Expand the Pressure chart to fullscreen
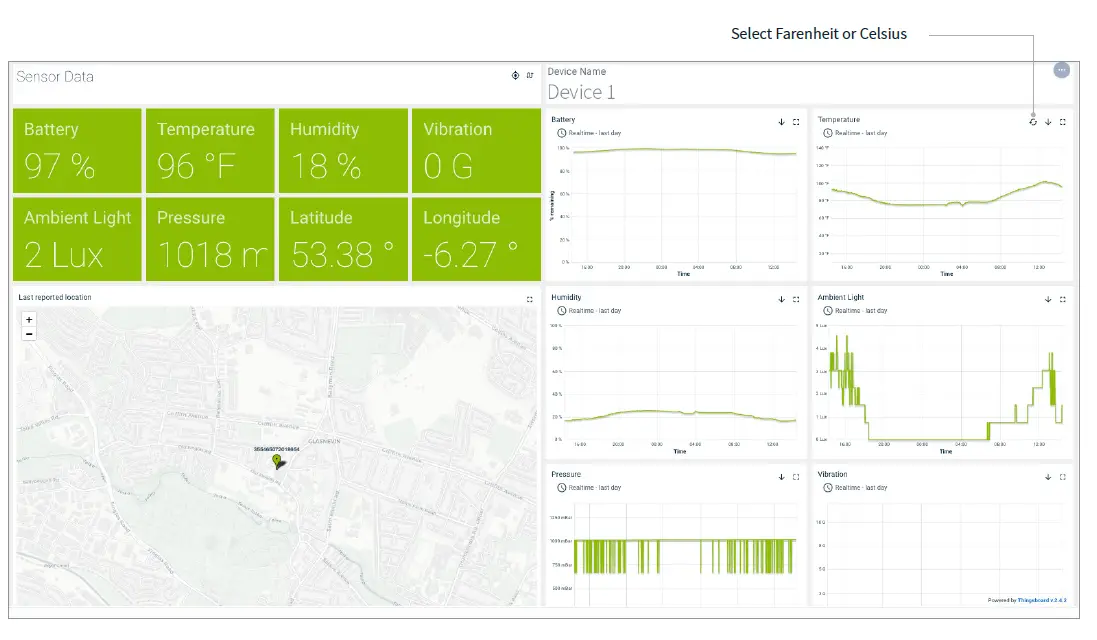 tap(796, 477)
